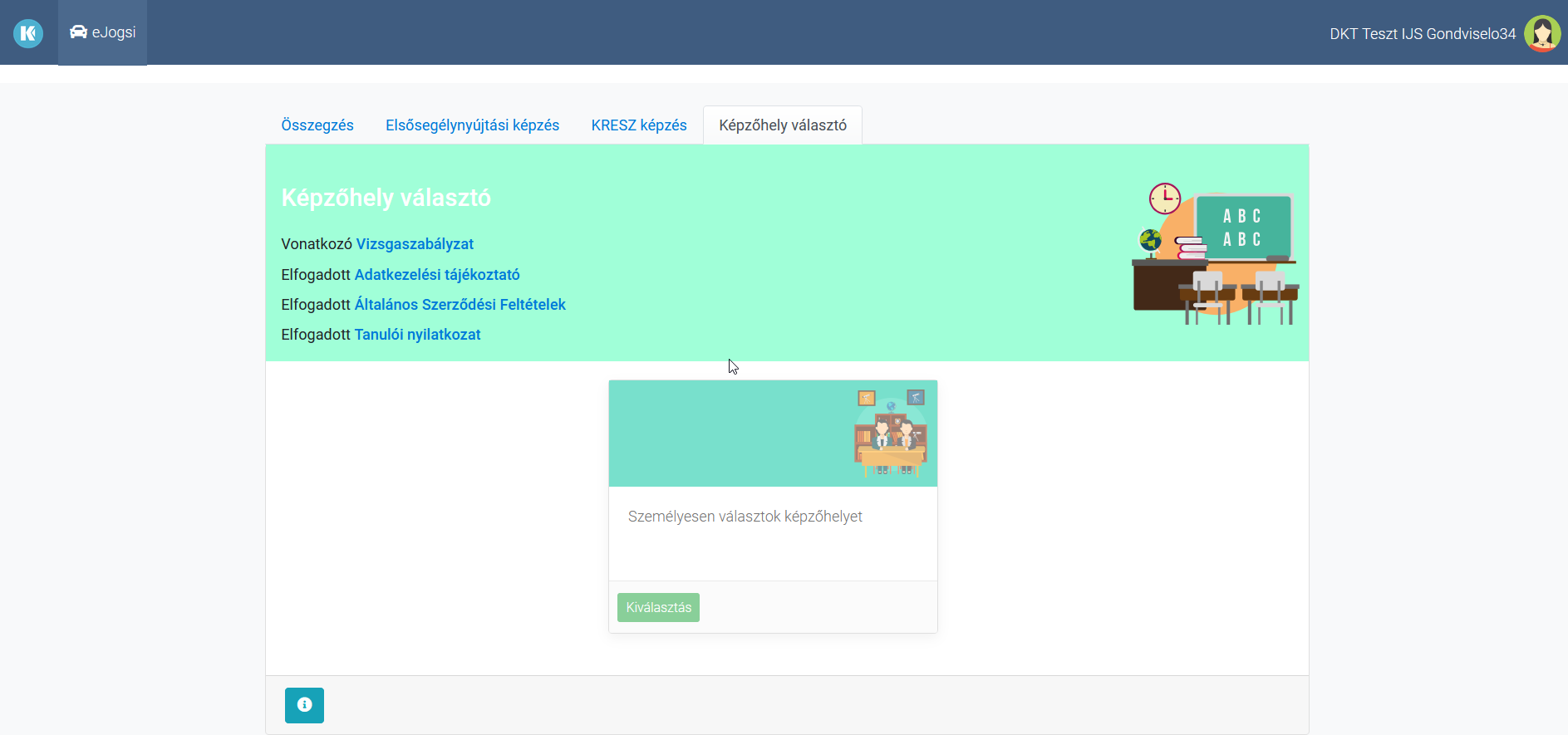Click the Kiválasztás button
The width and height of the screenshot is (1568, 735).
pyautogui.click(x=658, y=607)
